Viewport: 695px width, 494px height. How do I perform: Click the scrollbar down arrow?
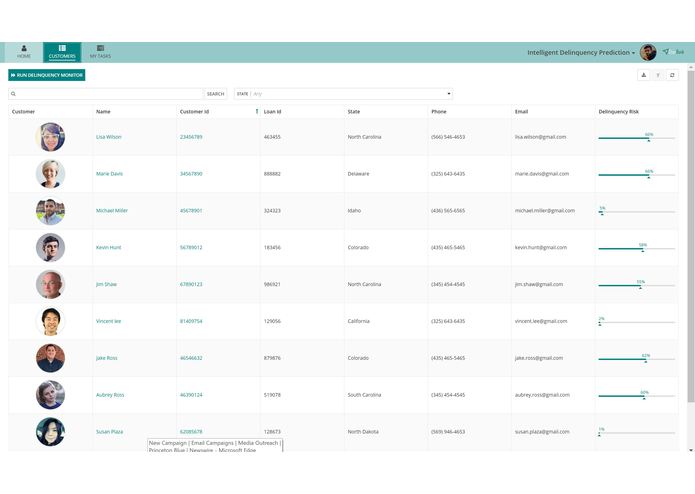[691, 450]
